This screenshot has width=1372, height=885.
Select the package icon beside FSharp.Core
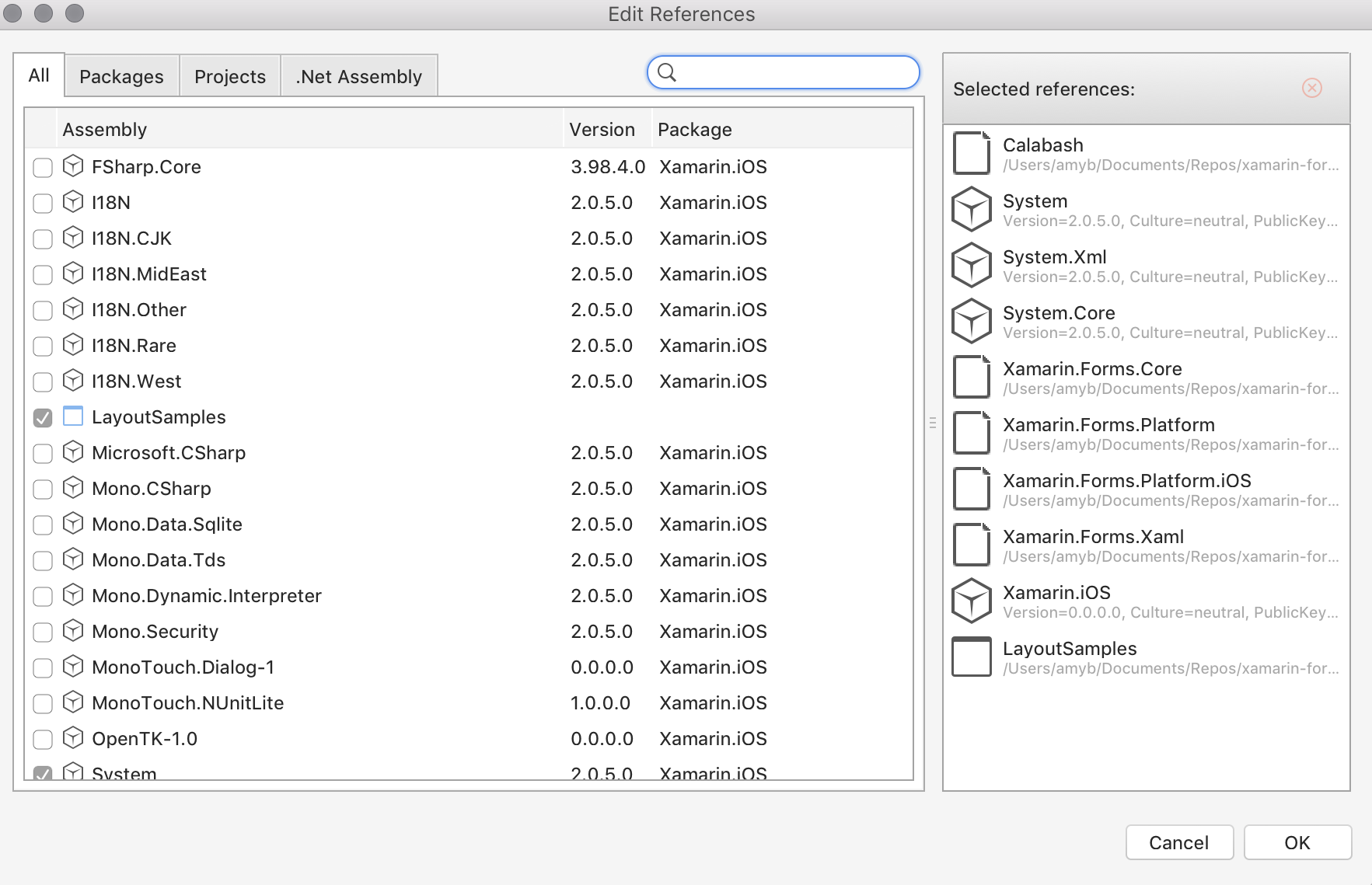tap(72, 166)
